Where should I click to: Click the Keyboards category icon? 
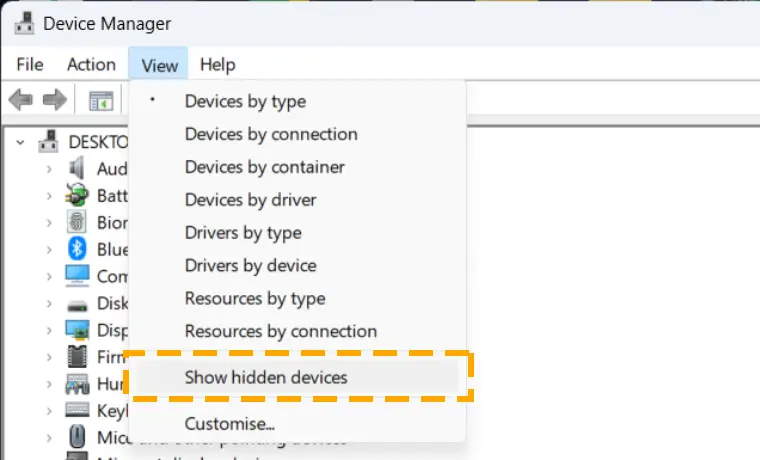(77, 410)
